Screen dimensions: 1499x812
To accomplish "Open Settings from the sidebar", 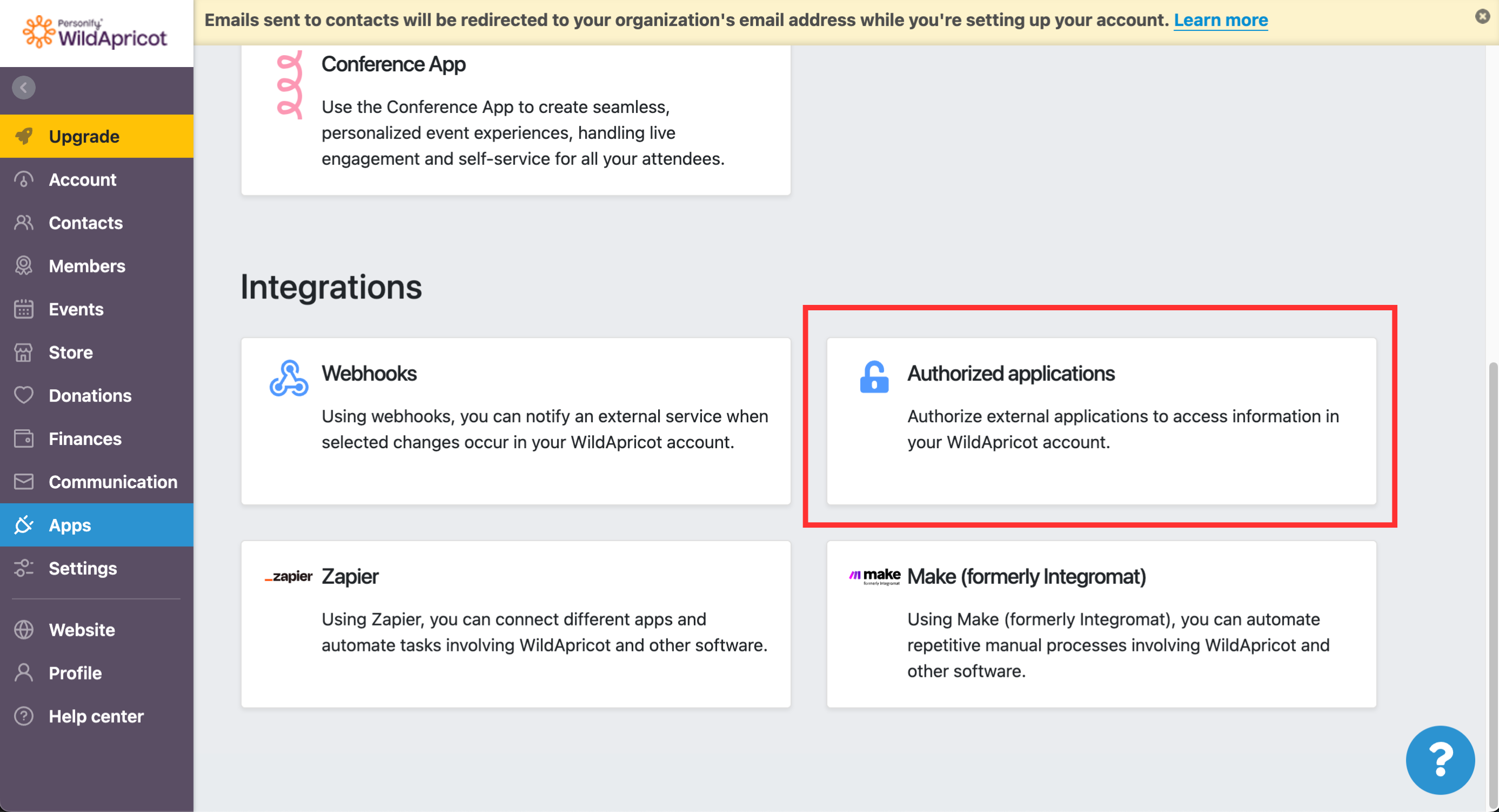I will (82, 568).
